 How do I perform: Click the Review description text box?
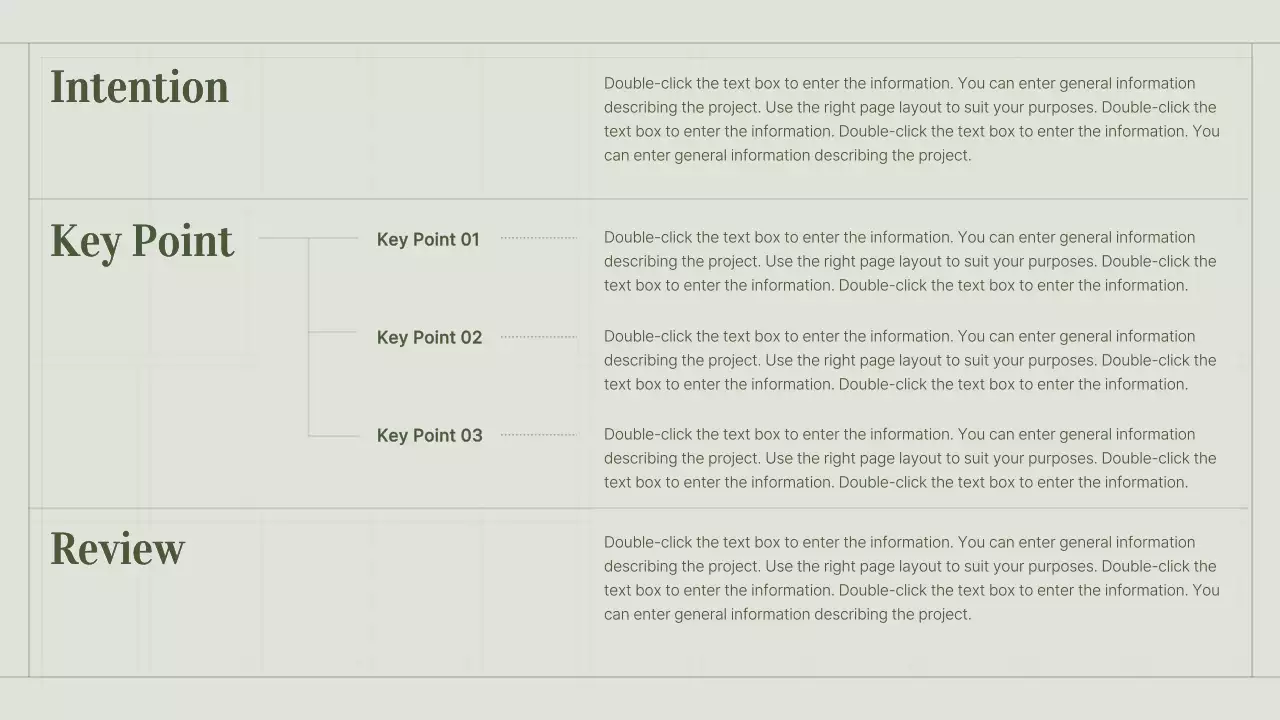tap(911, 578)
